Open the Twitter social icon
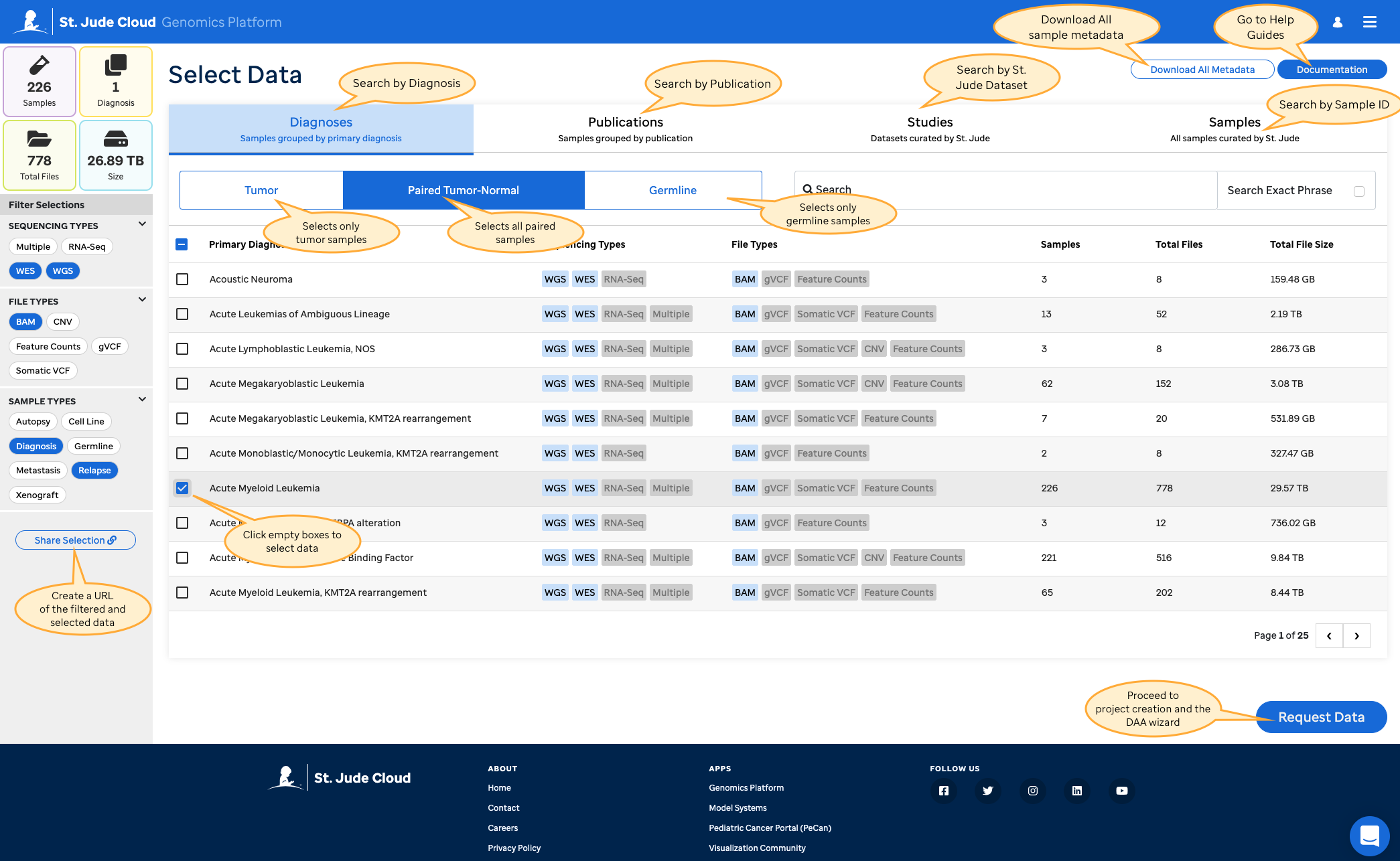The height and width of the screenshot is (861, 1400). click(x=988, y=791)
